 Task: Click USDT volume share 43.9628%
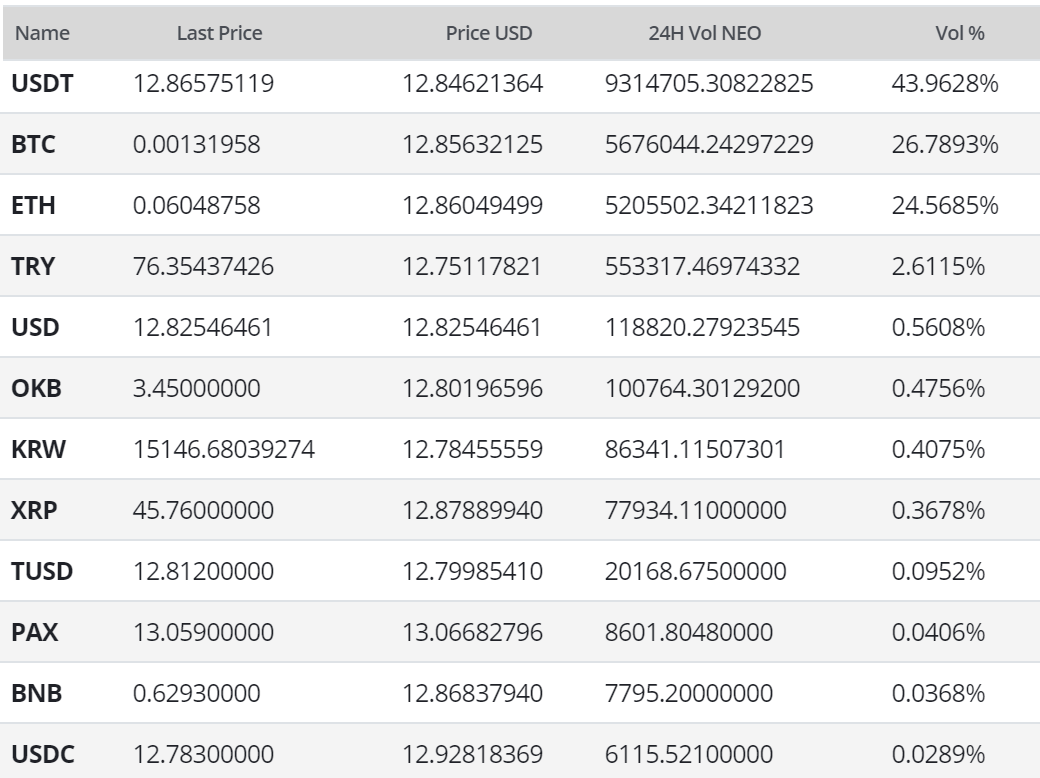[x=945, y=84]
